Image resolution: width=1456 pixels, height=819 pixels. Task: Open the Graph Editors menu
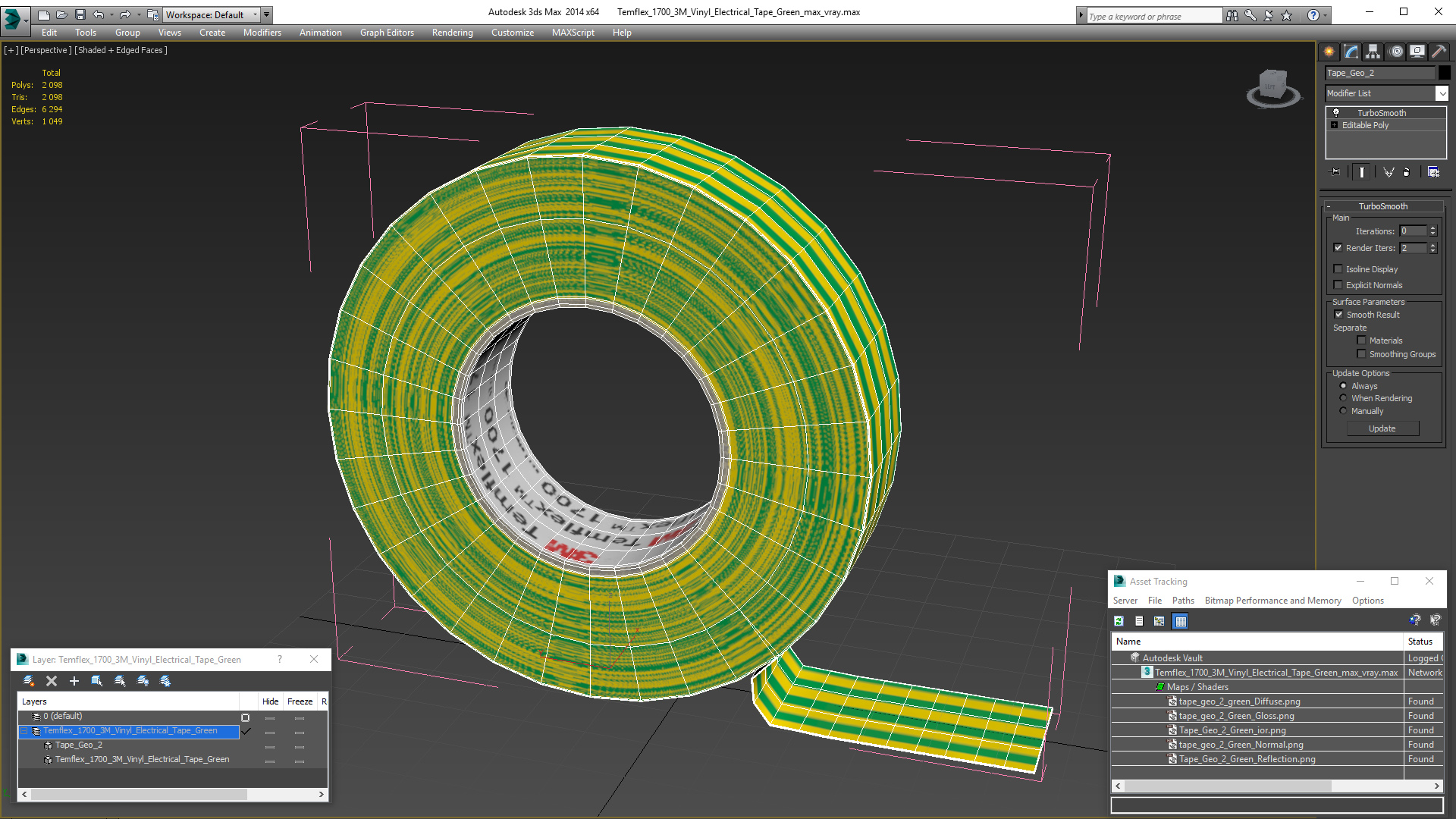pyautogui.click(x=387, y=33)
